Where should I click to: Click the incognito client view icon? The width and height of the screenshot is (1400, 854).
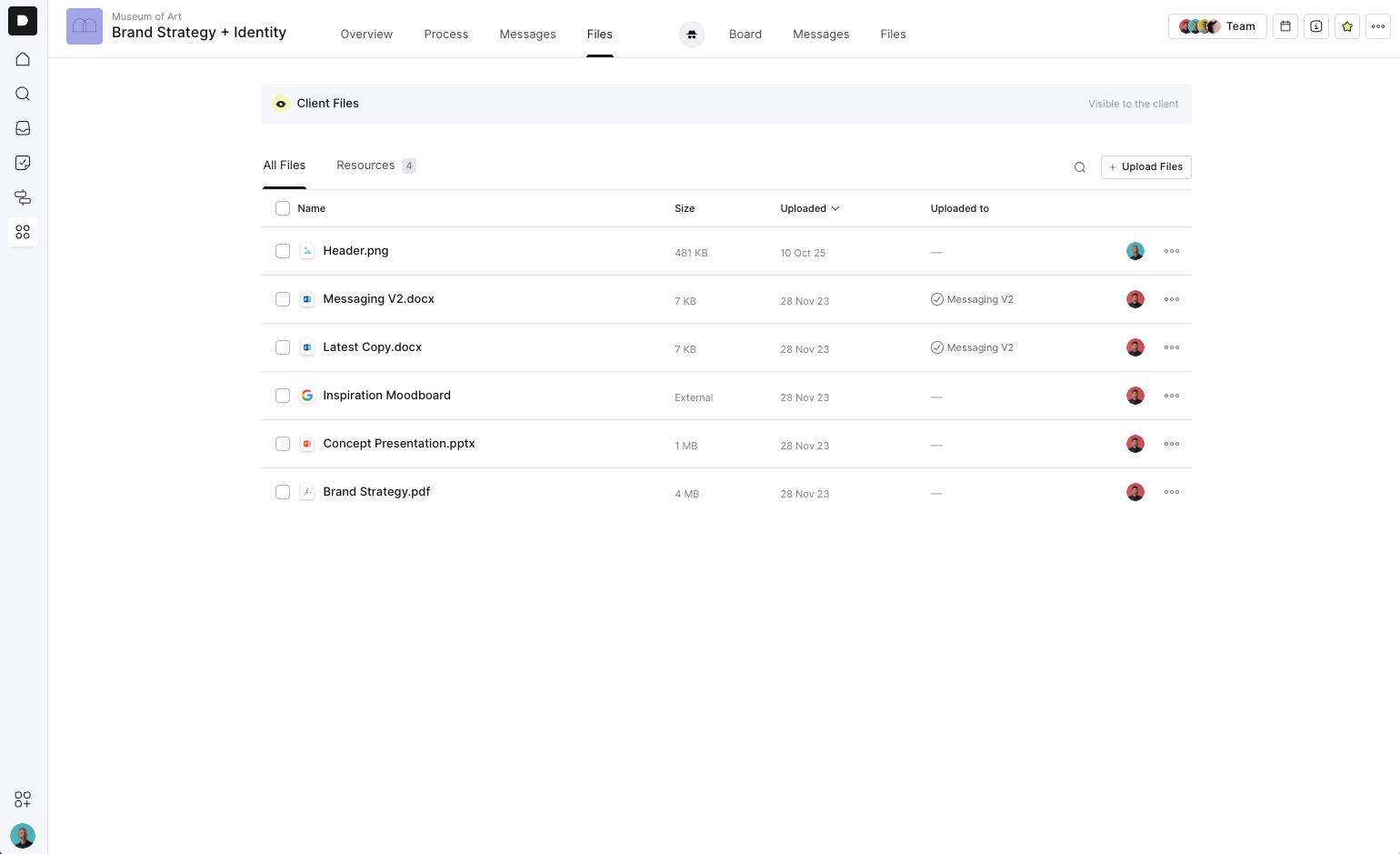click(x=692, y=35)
